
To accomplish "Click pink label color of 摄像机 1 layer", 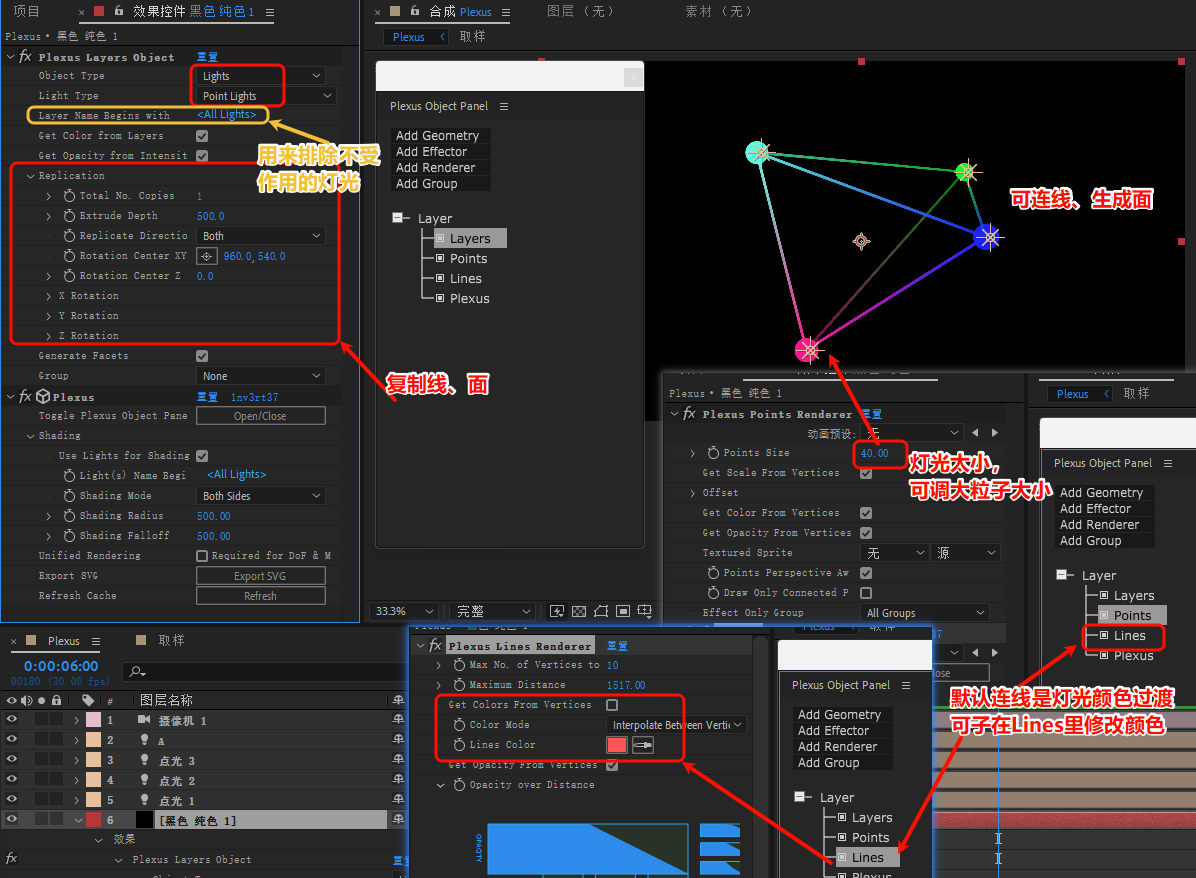I will 94,719.
